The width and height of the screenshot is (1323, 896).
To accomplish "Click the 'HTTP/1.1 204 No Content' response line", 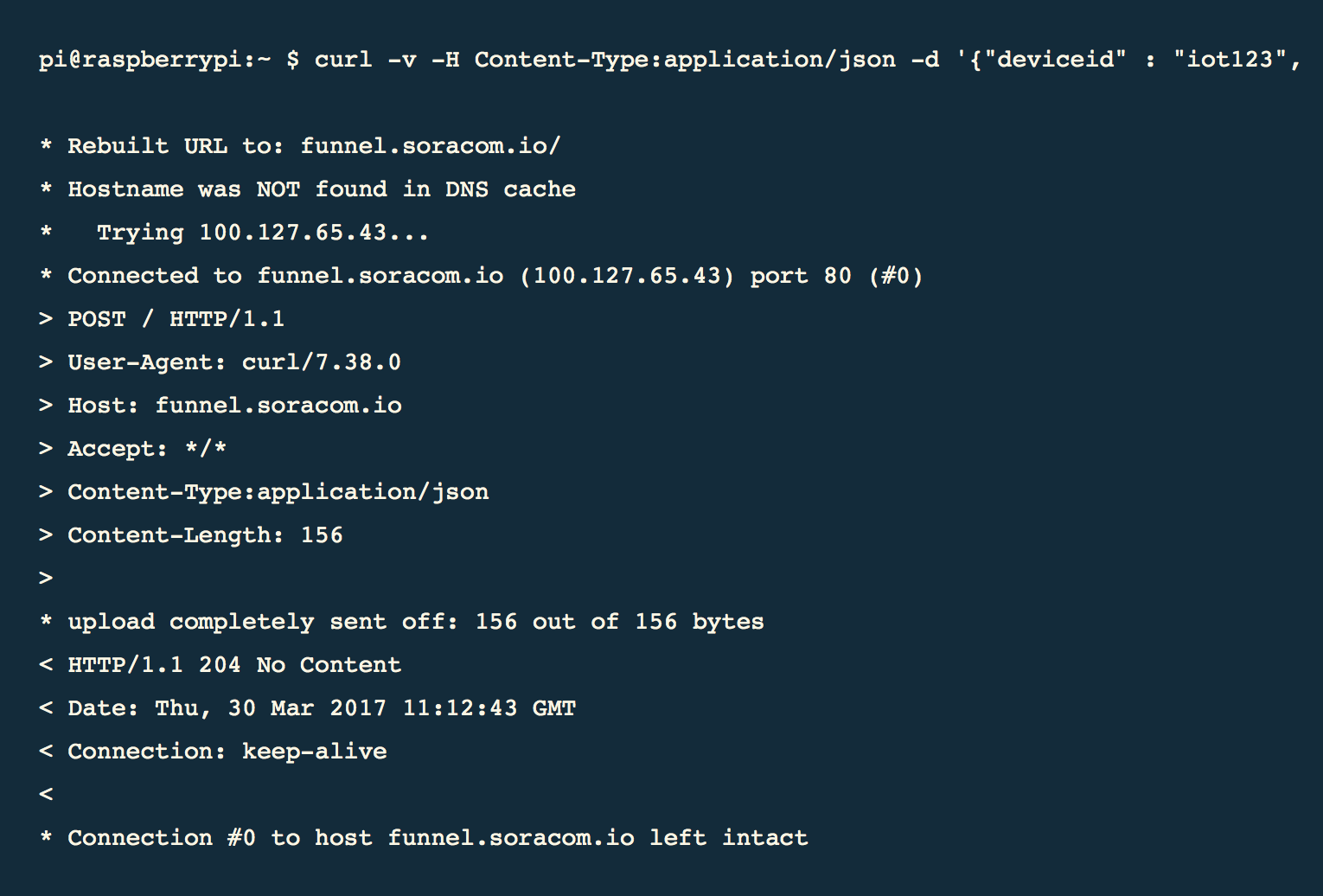I will pyautogui.click(x=233, y=665).
